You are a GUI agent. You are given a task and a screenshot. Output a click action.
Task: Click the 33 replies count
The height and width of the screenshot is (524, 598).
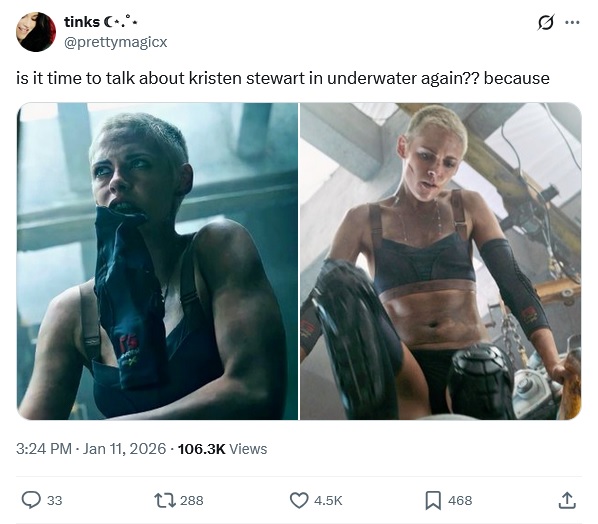pos(54,500)
